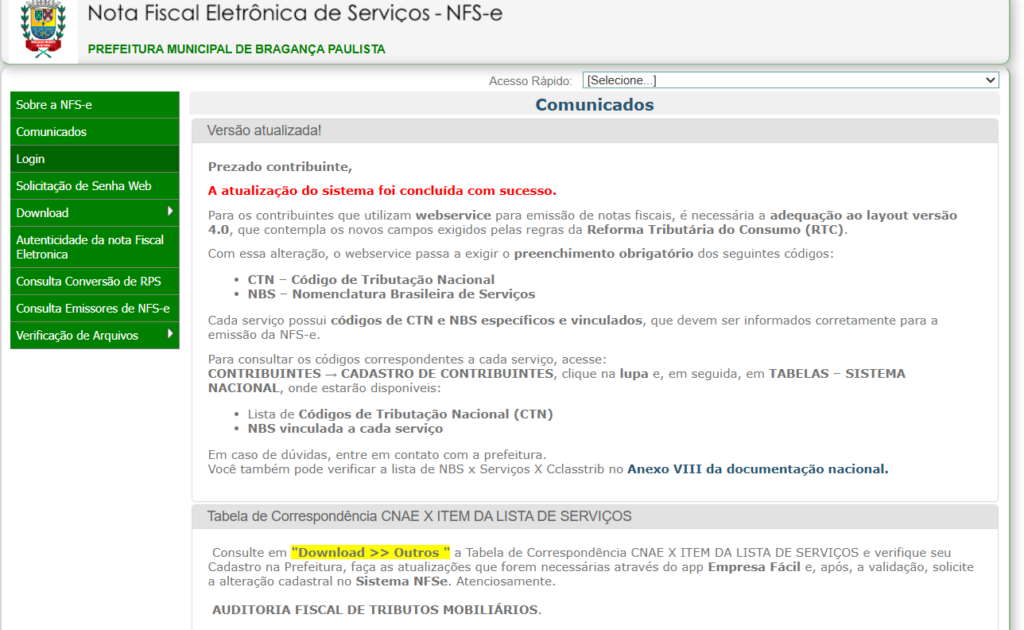
Task: Open Solicitação de Senha Web
Action: click(83, 186)
